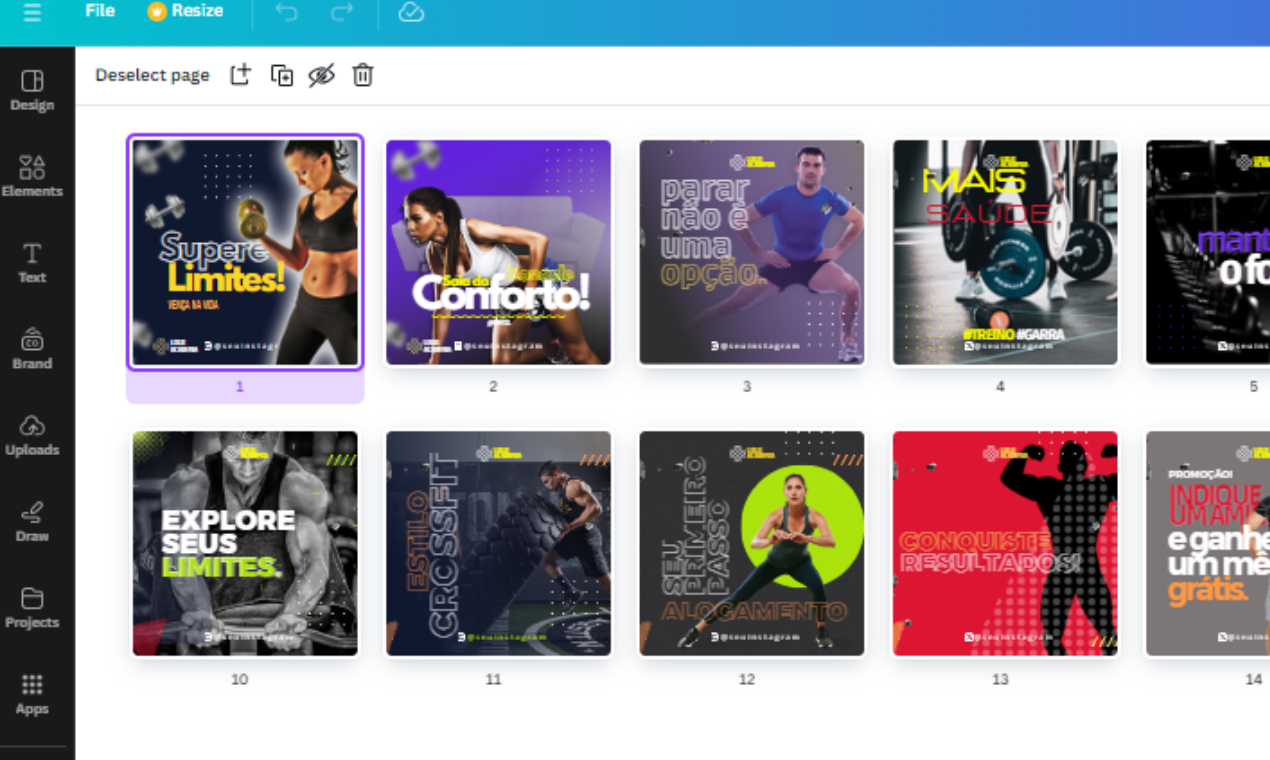The image size is (1270, 760).
Task: Check cloud save status icon
Action: coord(411,12)
